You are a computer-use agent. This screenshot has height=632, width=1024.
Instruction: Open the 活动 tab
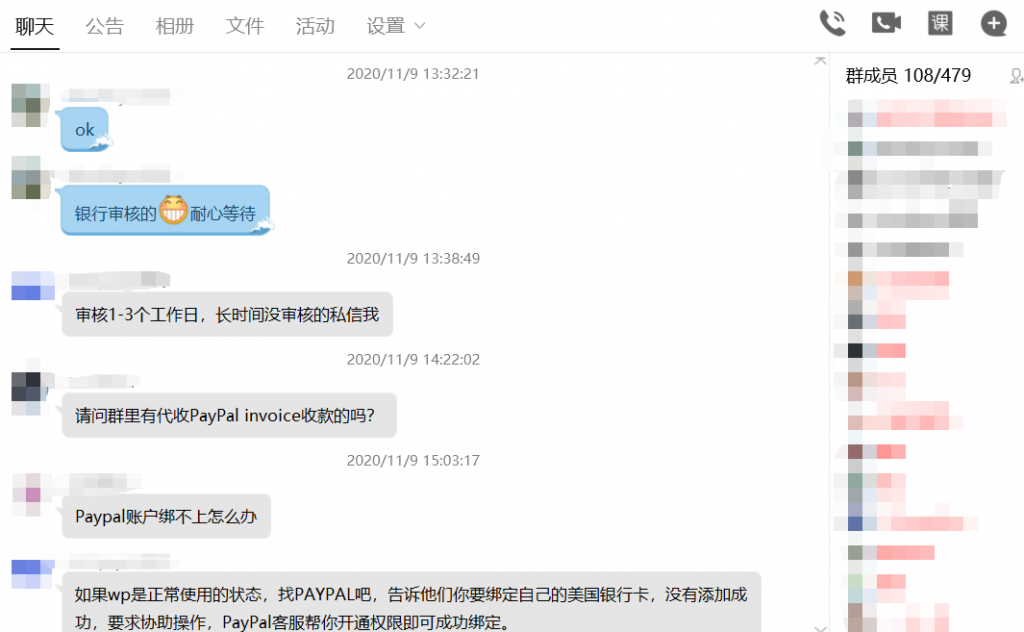pyautogui.click(x=315, y=26)
